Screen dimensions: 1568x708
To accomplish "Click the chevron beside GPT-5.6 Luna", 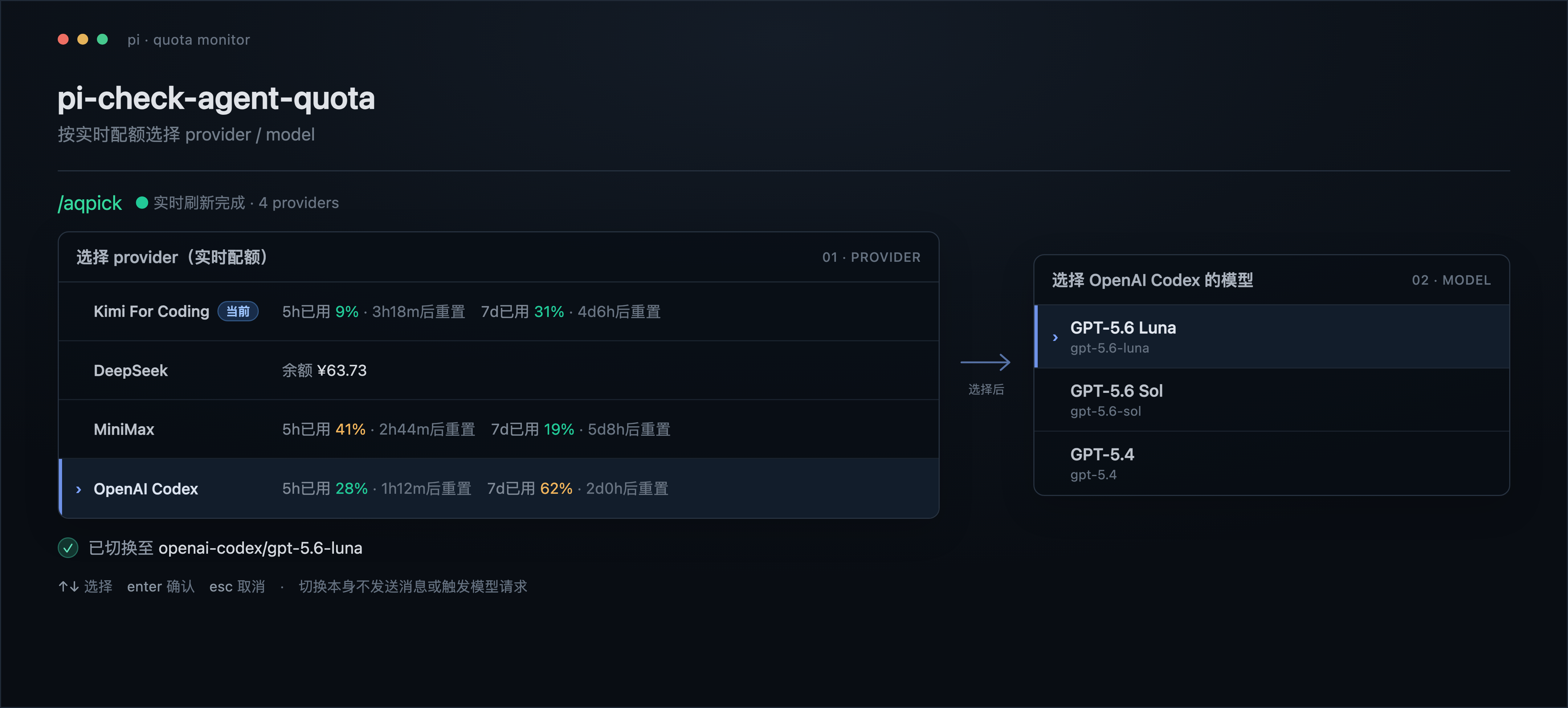I will 1055,337.
